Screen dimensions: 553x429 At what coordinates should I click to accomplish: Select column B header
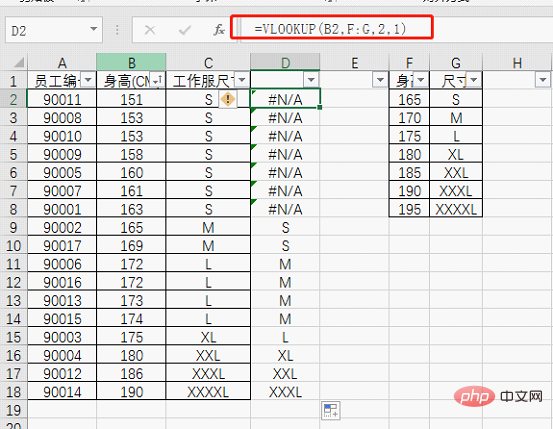(x=131, y=62)
